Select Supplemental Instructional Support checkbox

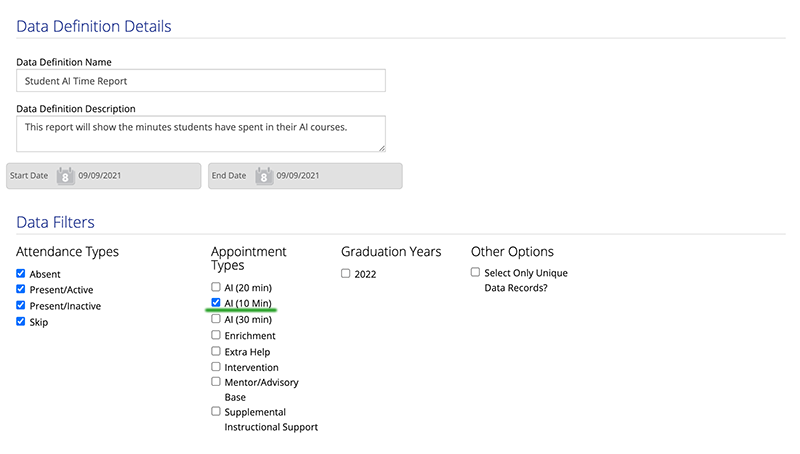[x=216, y=411]
